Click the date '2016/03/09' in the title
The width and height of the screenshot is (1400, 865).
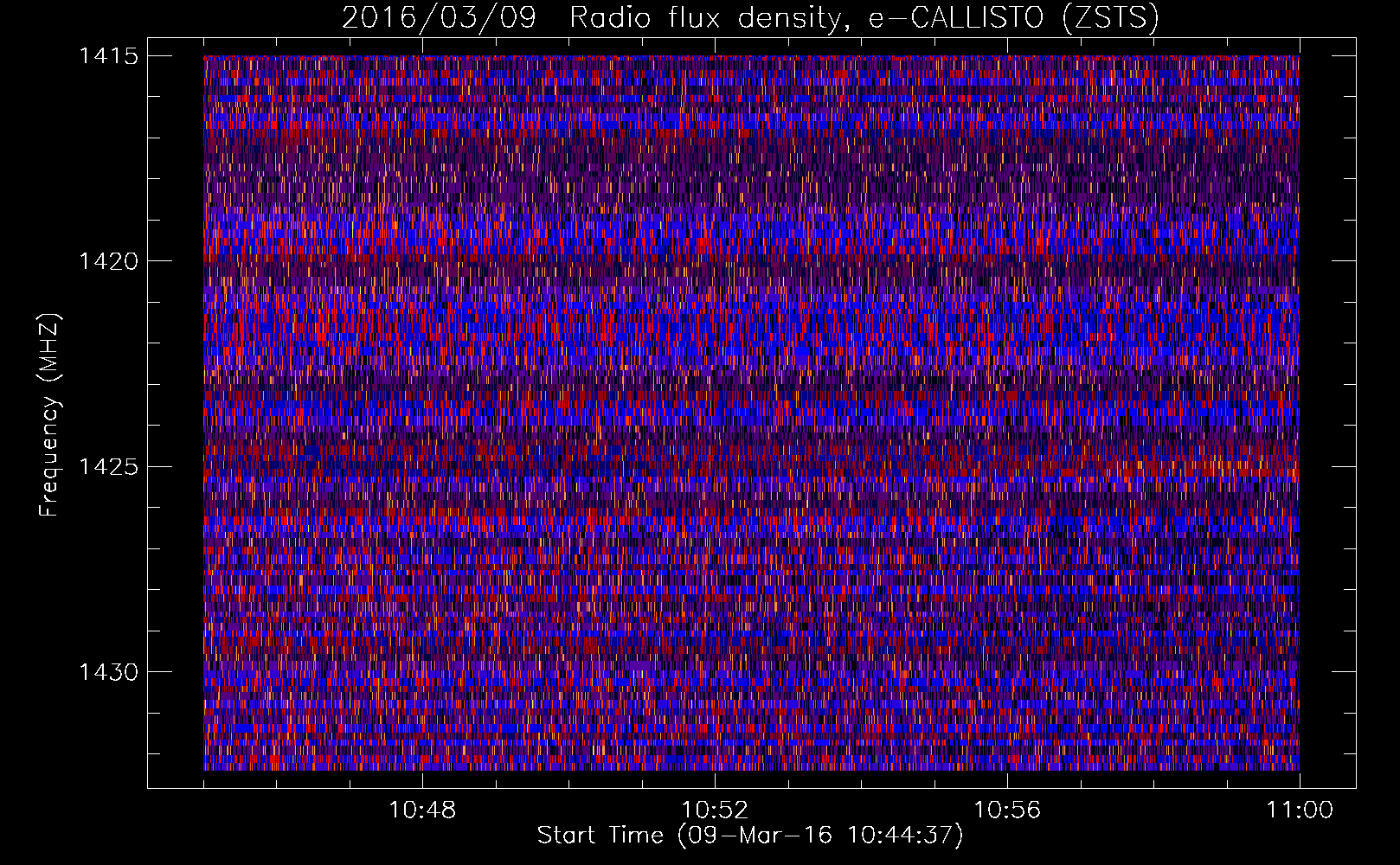(x=439, y=18)
